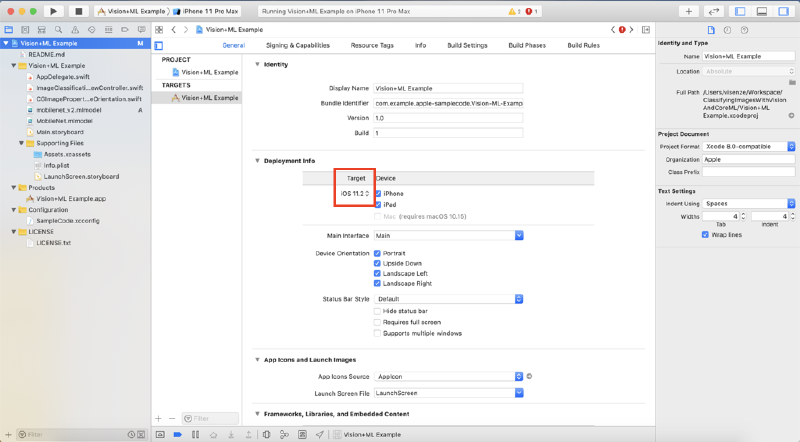Open the Issue navigator warning icon

coord(75,30)
